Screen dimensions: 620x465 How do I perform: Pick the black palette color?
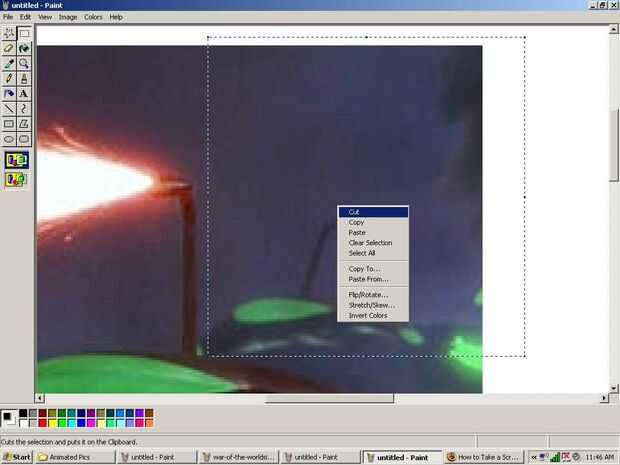pyautogui.click(x=23, y=414)
